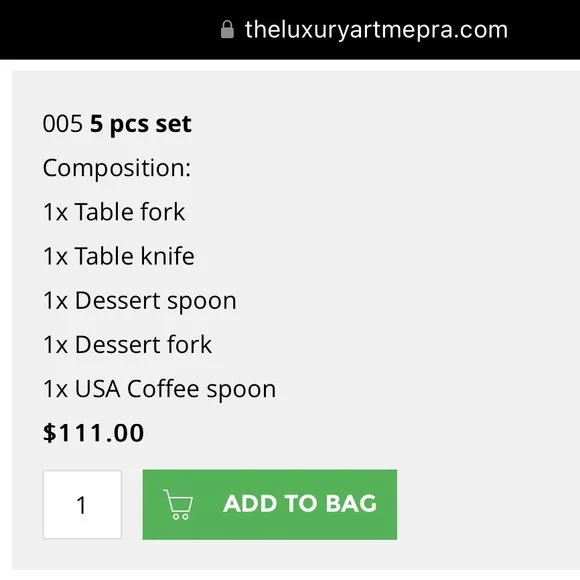Screen dimensions: 580x580
Task: Click the shopping cart icon
Action: [178, 504]
